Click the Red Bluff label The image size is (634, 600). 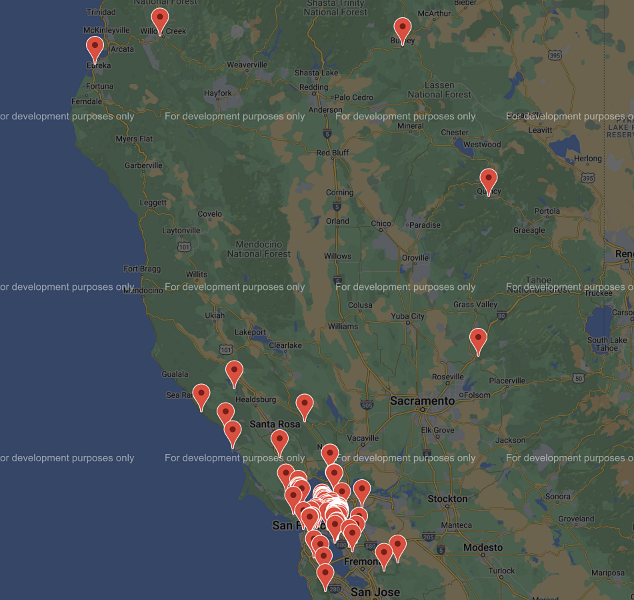click(x=332, y=152)
